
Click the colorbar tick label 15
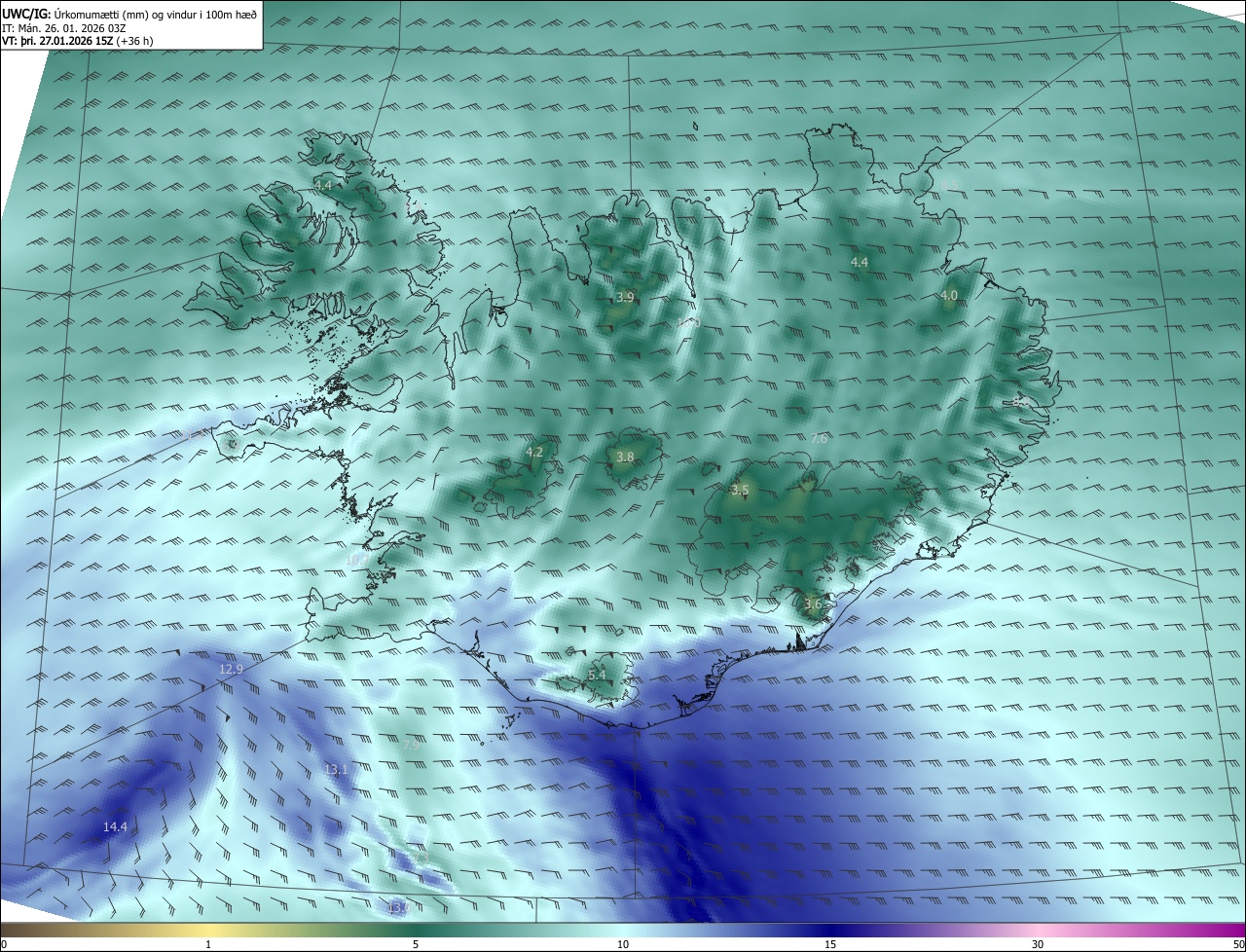pos(830,944)
